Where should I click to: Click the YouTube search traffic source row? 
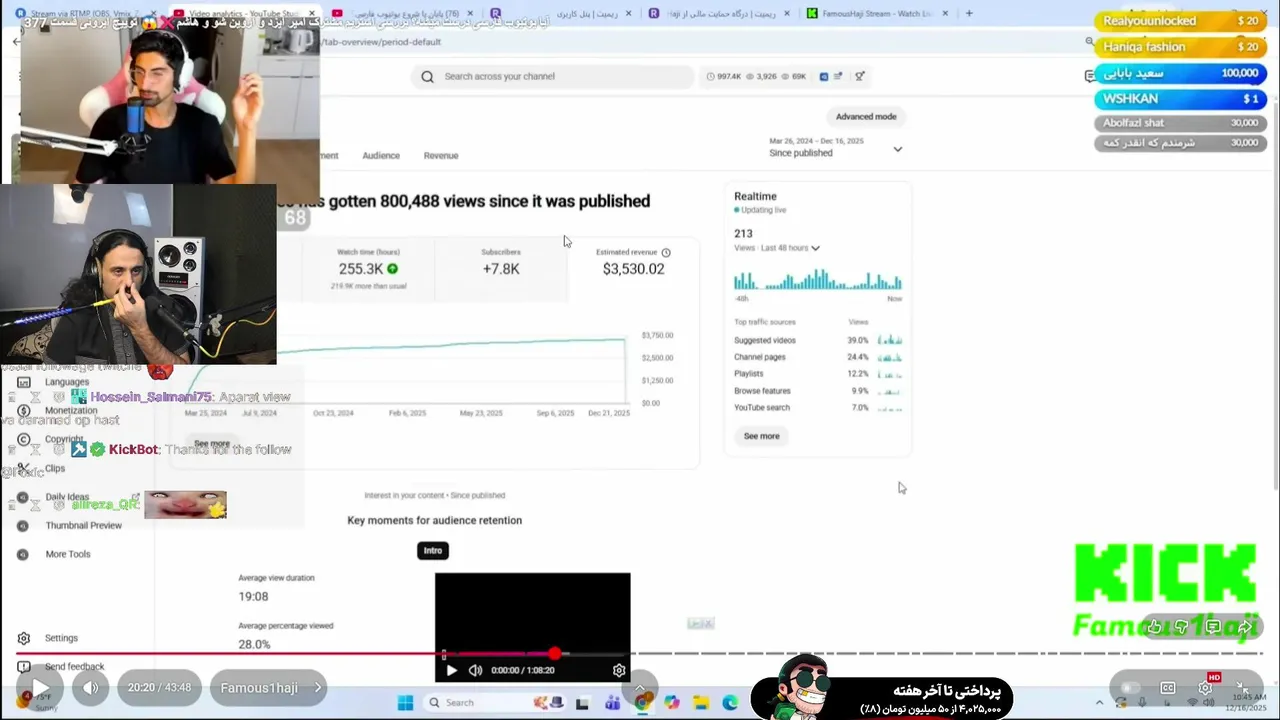[x=818, y=408]
